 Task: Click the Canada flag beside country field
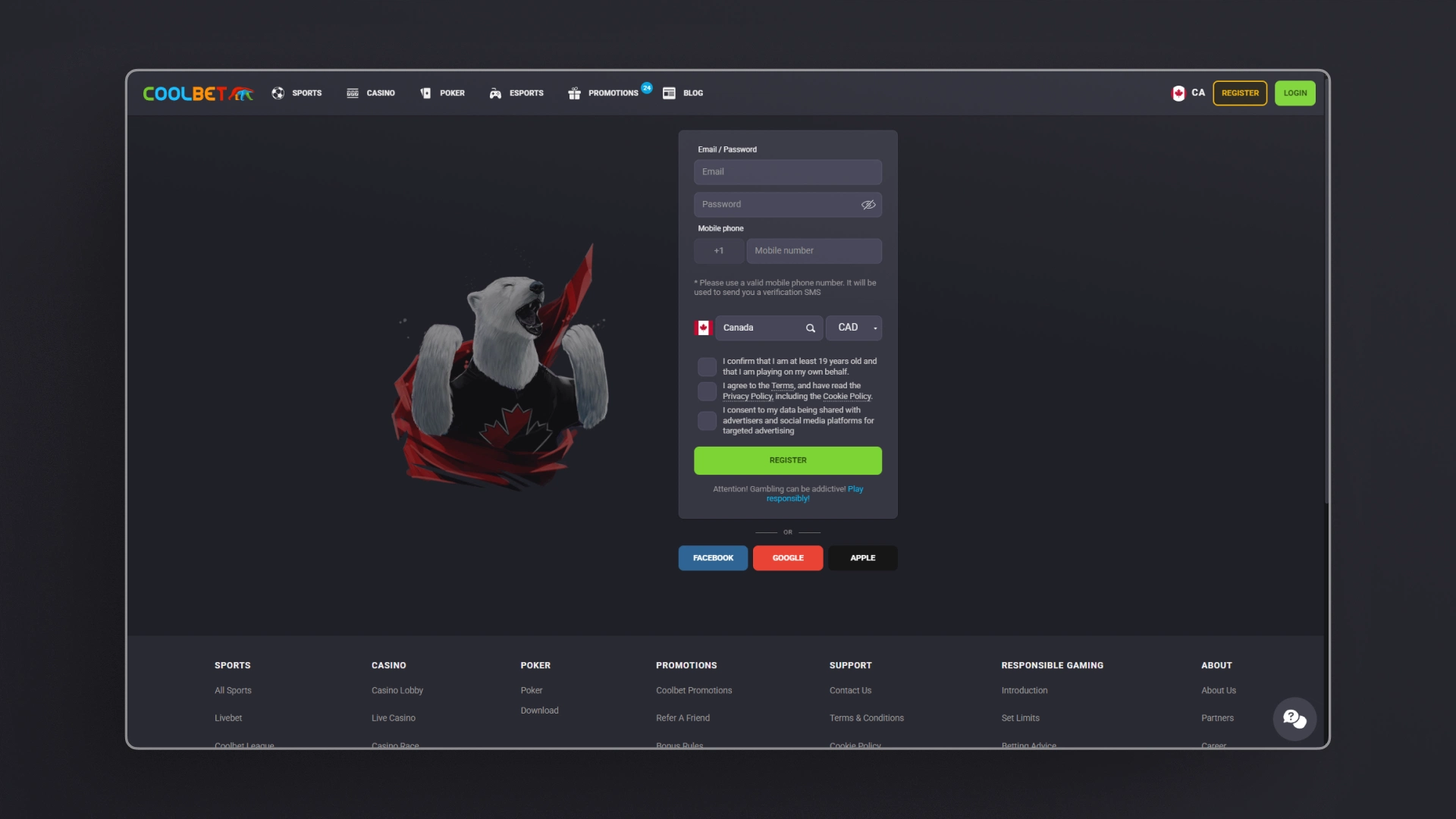703,328
